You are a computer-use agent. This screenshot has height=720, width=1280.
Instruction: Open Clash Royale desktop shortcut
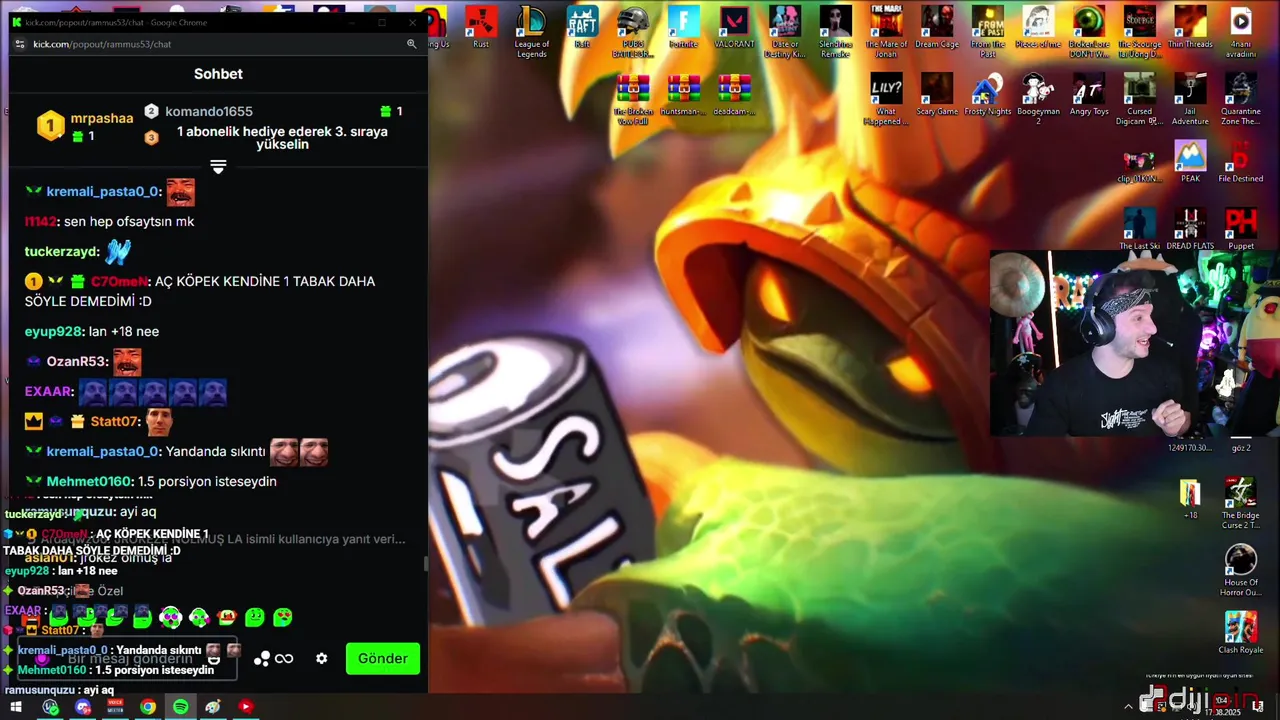pos(1241,633)
